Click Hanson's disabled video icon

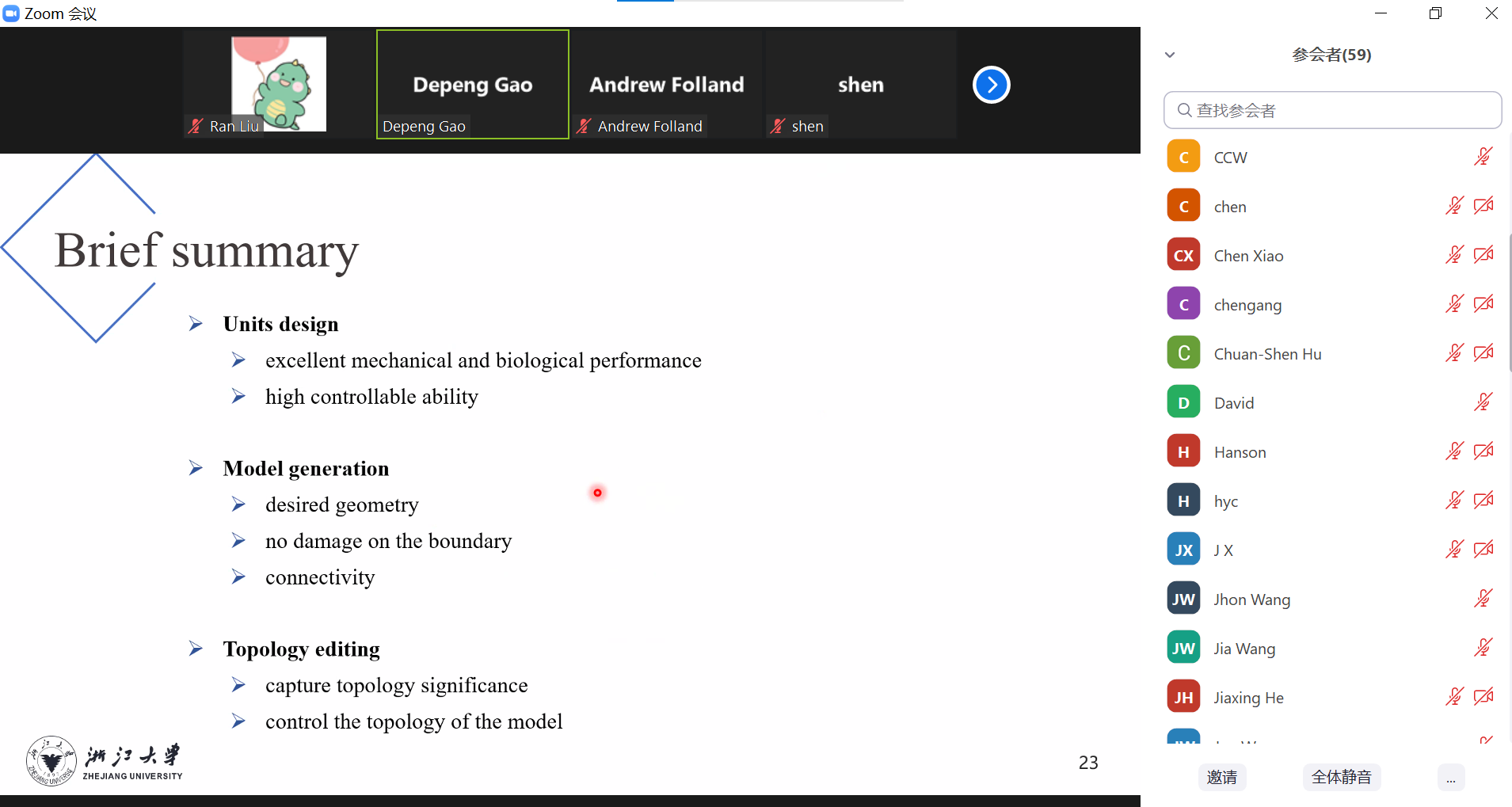(x=1483, y=451)
